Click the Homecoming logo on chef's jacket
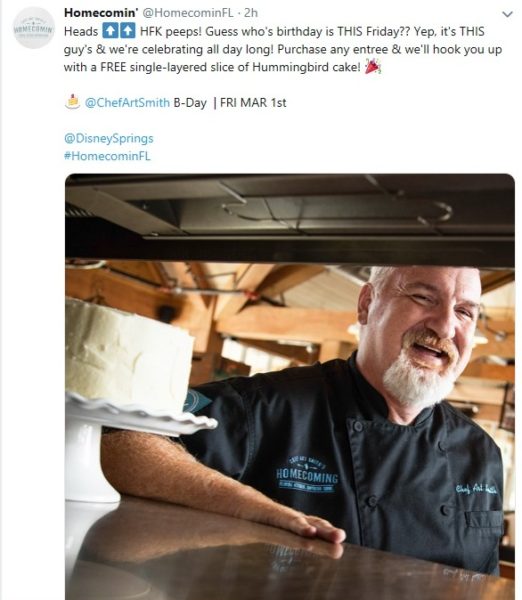The width and height of the screenshot is (522, 600). (307, 474)
